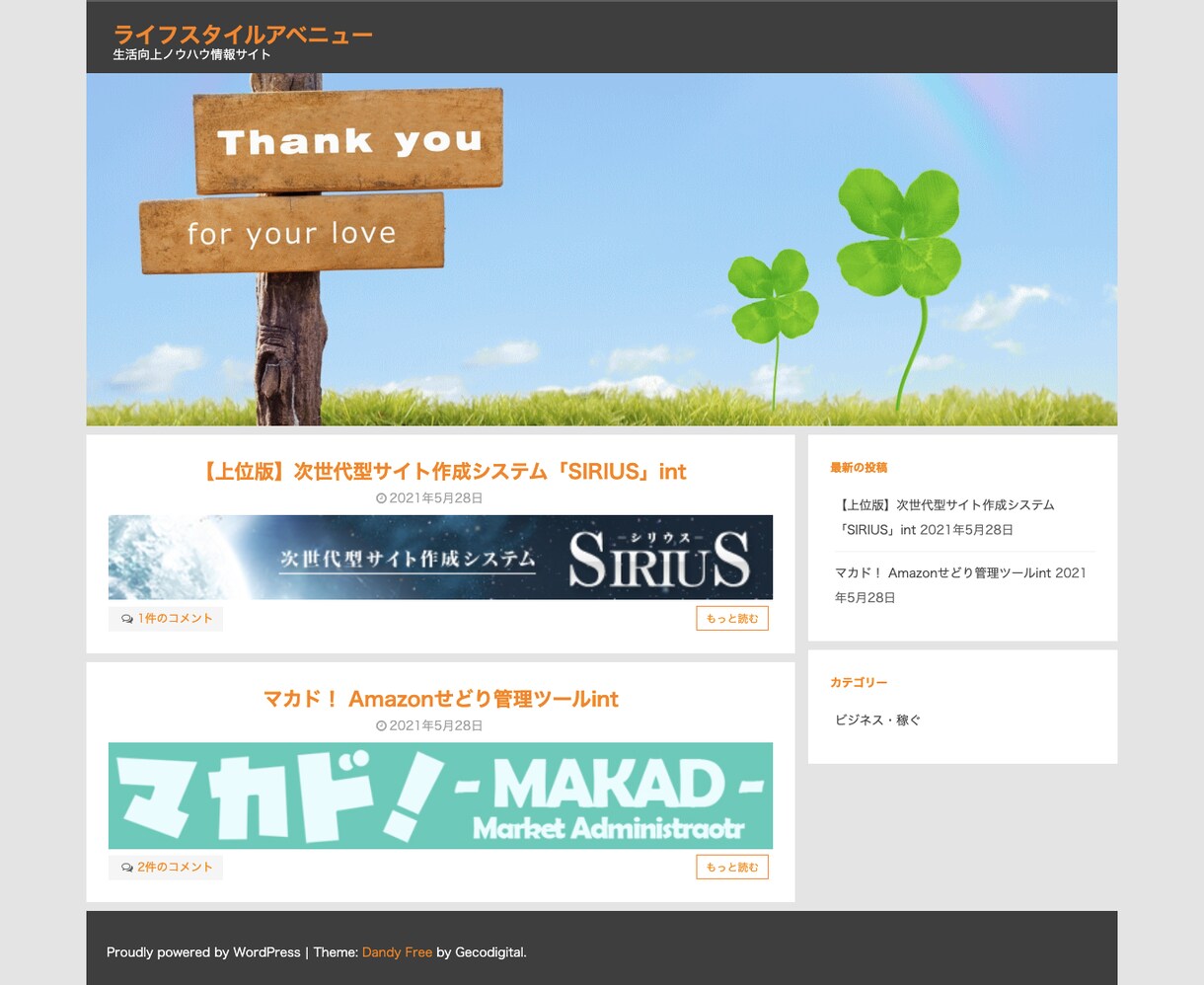Open the 2件のコメント comments link
Screen dimensions: 1204x985
[175, 868]
